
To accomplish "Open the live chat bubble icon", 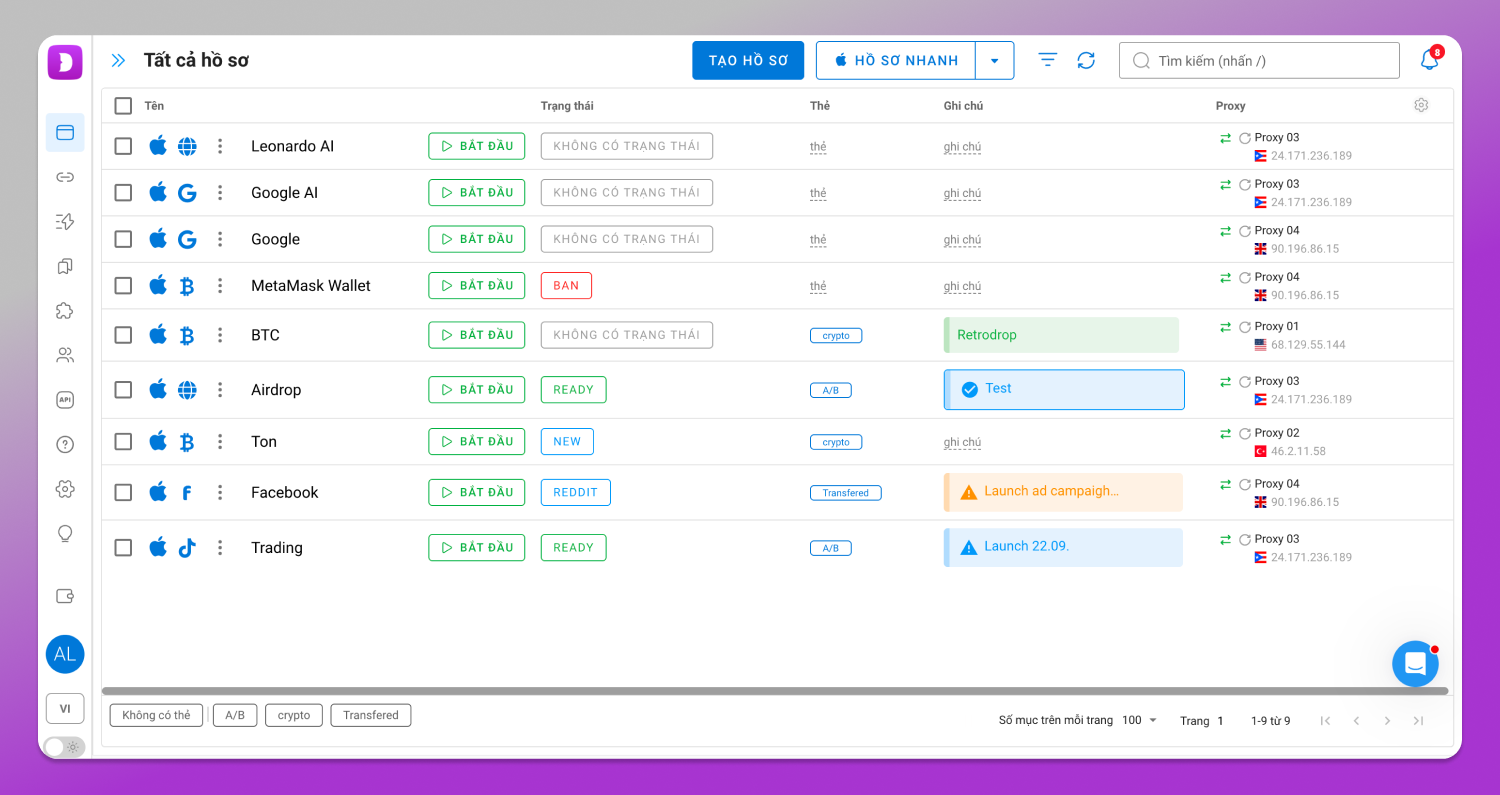I will 1415,664.
